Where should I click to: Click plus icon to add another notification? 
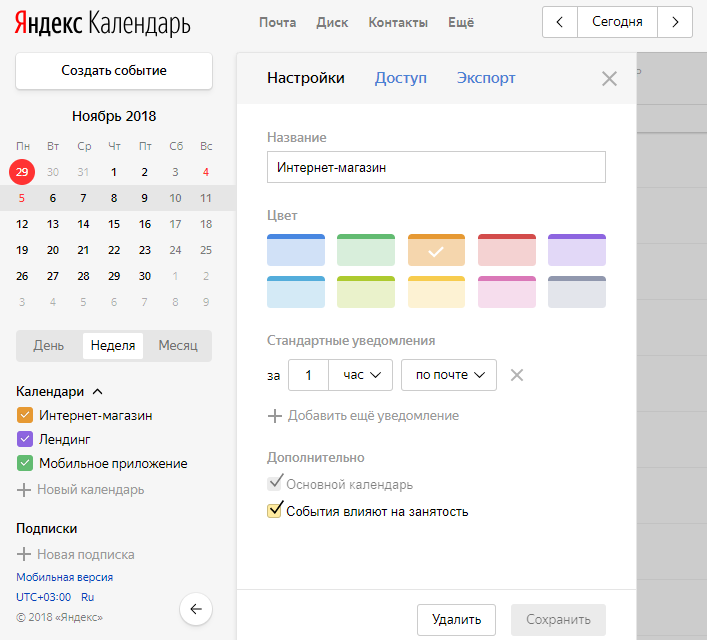point(275,416)
